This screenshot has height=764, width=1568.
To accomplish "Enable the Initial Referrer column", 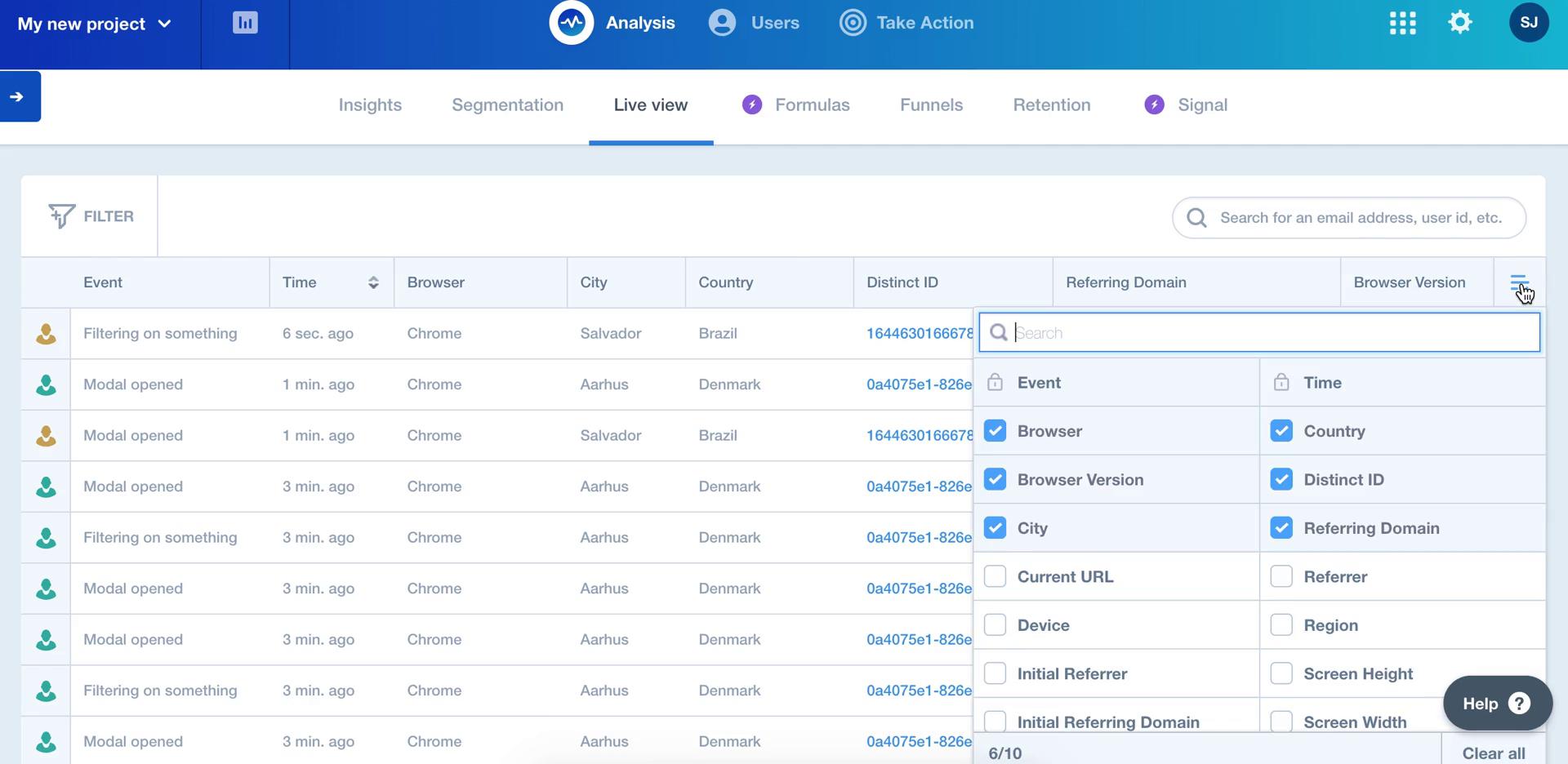I will click(995, 673).
